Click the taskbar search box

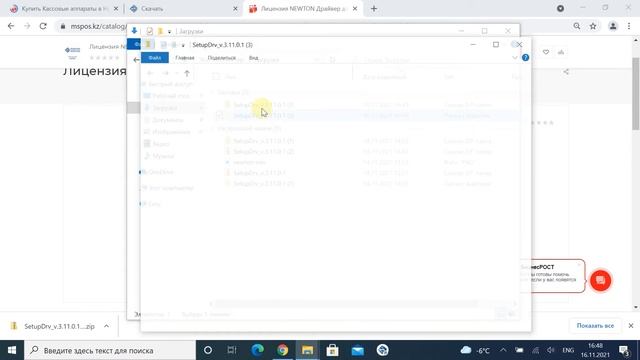pos(110,350)
